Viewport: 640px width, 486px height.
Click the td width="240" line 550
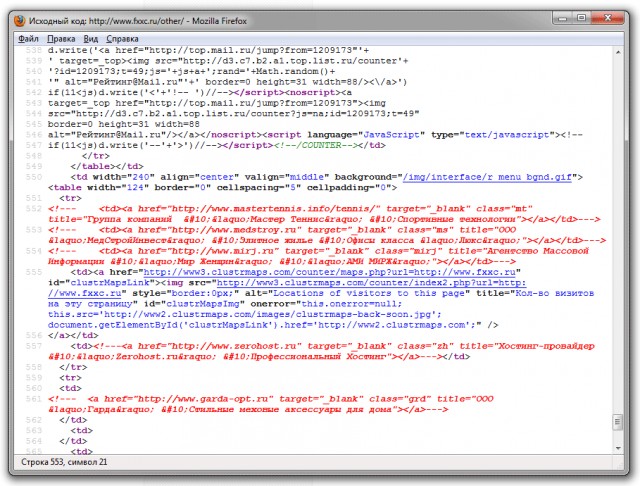(327, 177)
